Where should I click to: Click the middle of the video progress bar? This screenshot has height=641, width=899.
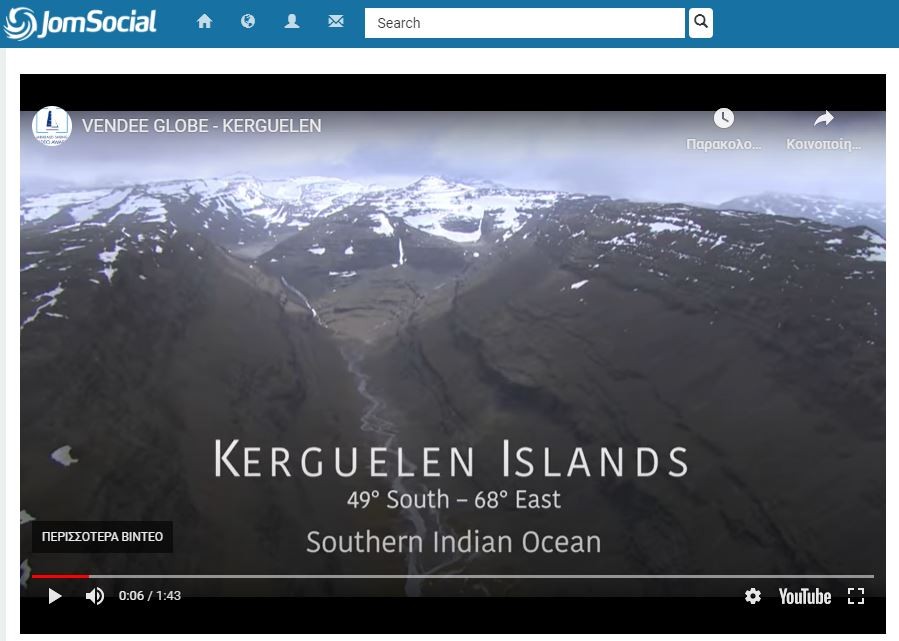point(453,576)
